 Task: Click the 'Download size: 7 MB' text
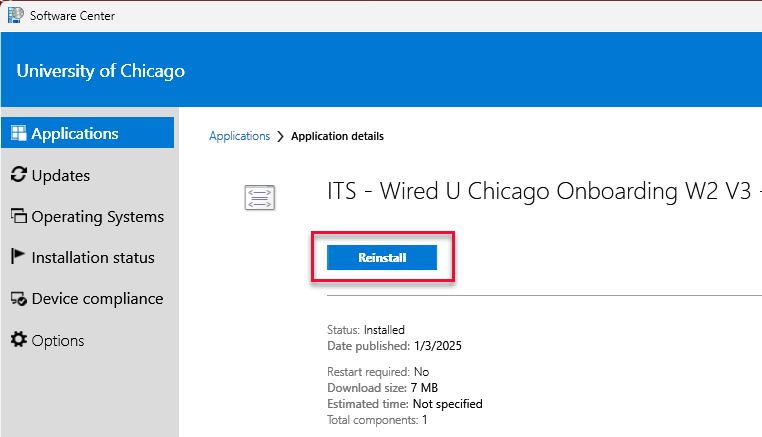(x=382, y=387)
